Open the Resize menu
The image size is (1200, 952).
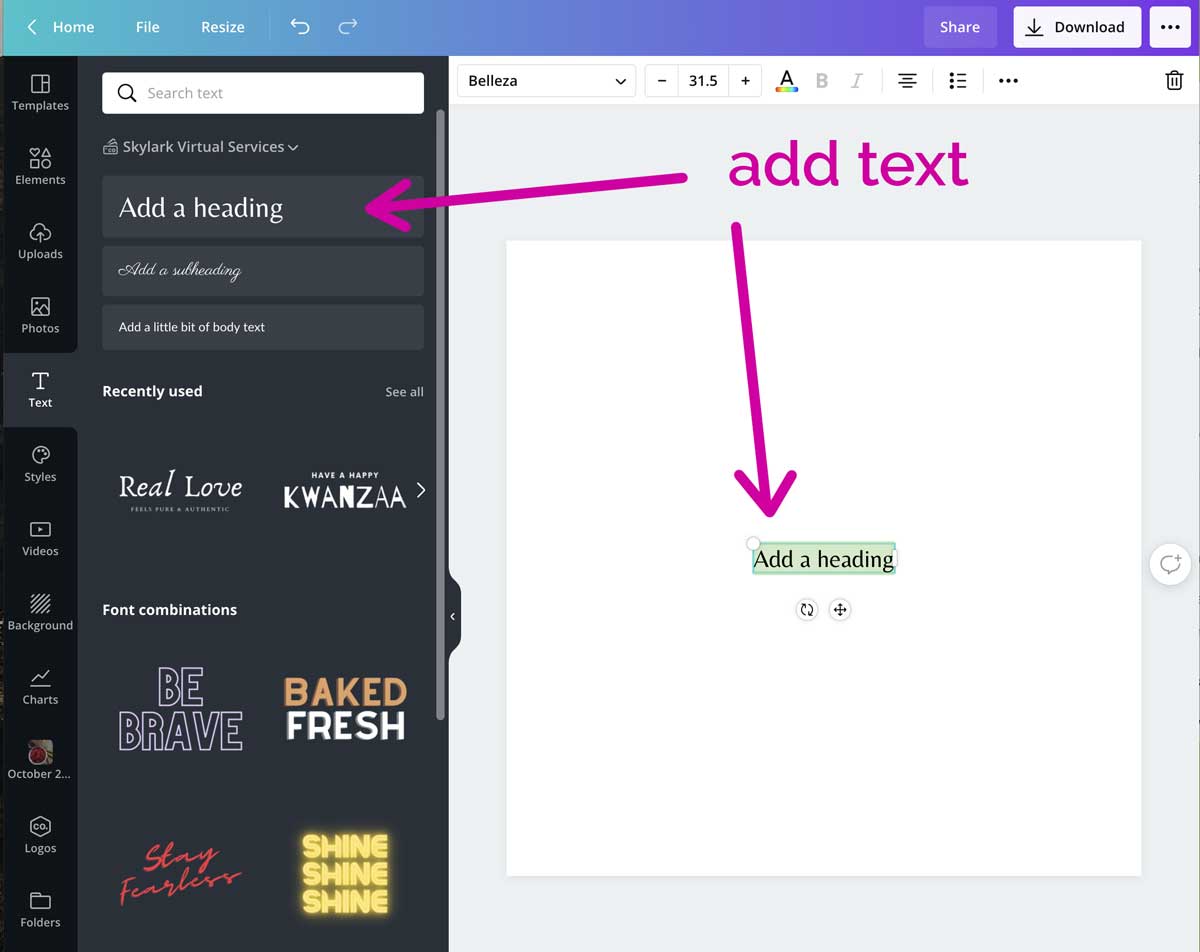click(222, 27)
